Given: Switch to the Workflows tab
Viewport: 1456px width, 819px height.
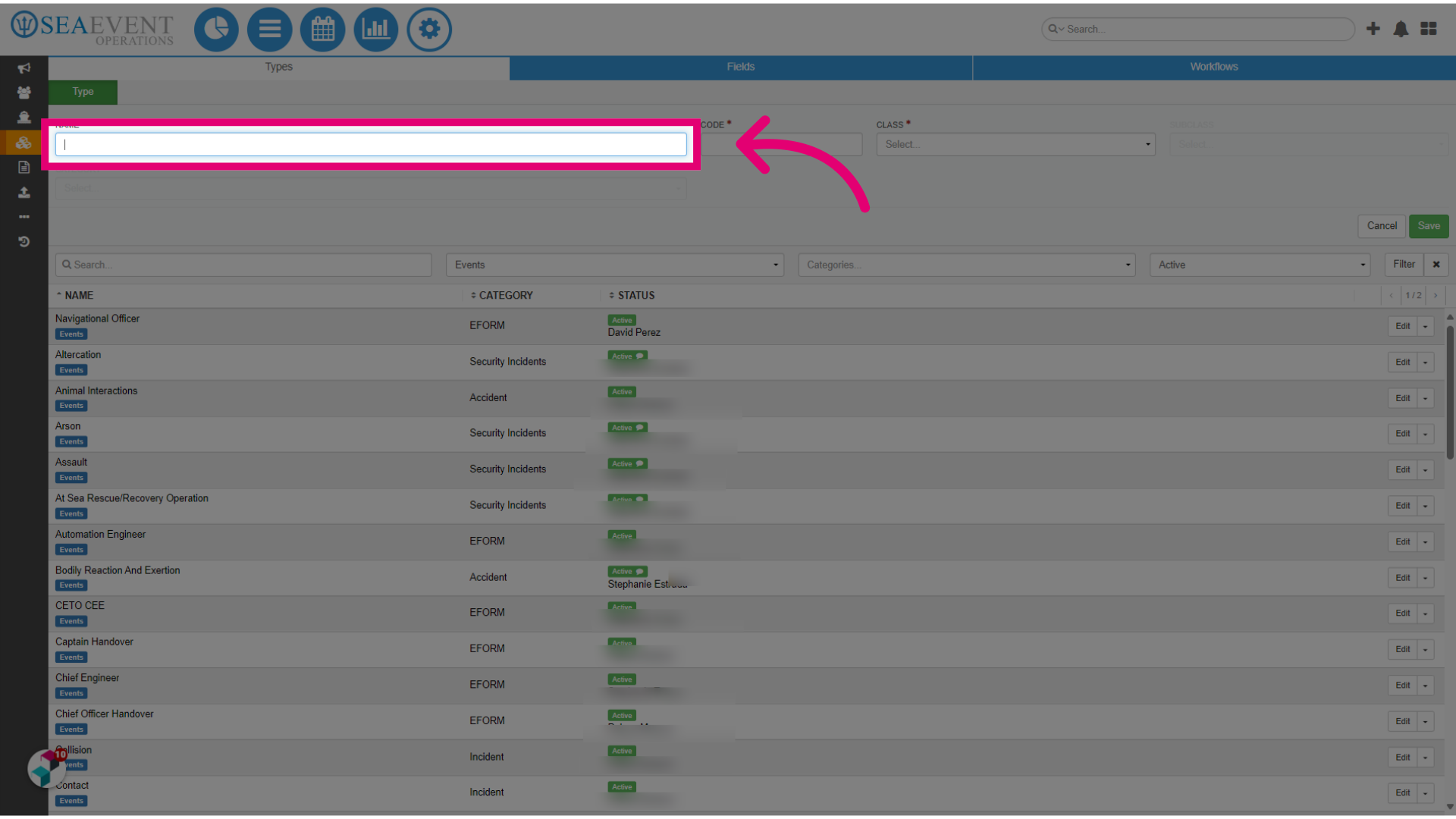Looking at the screenshot, I should (x=1214, y=67).
